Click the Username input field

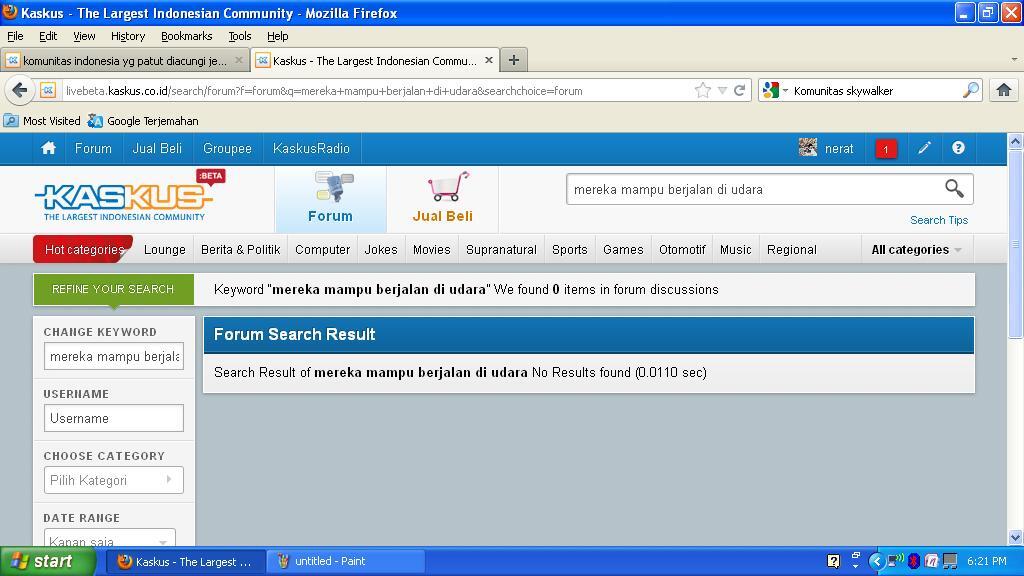pos(113,418)
